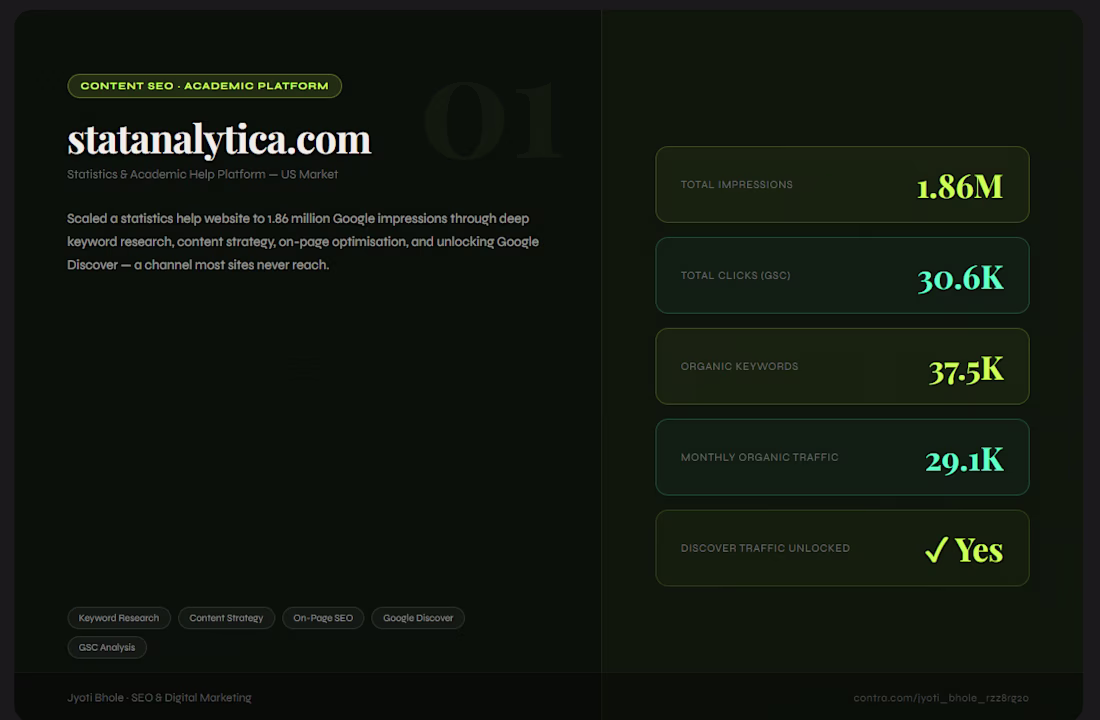The height and width of the screenshot is (720, 1100).
Task: Open the Organic Keywords stat card
Action: click(842, 366)
